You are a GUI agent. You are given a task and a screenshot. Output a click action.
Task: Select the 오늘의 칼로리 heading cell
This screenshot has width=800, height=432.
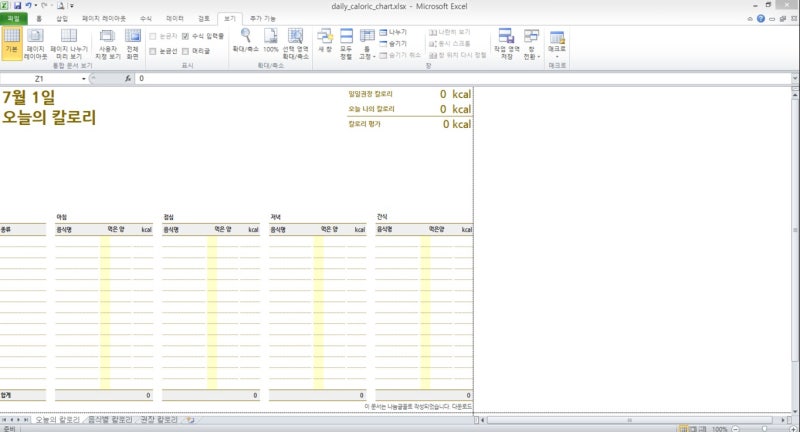(49, 117)
